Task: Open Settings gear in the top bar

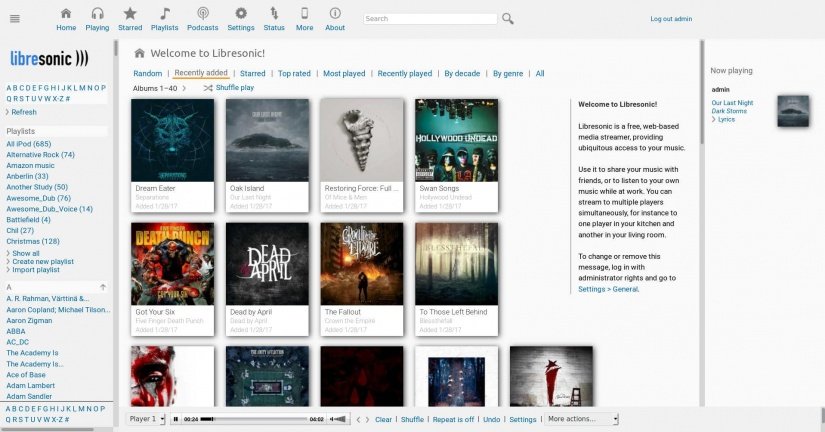Action: coord(241,19)
